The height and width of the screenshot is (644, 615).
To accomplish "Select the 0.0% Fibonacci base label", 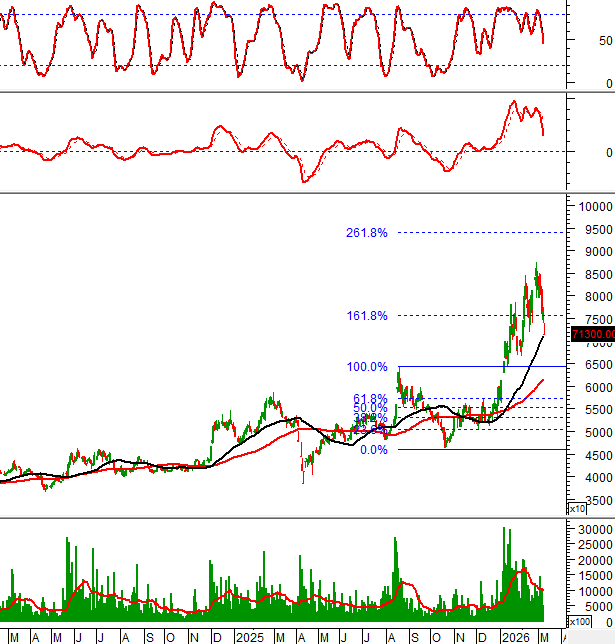I will [x=372, y=450].
